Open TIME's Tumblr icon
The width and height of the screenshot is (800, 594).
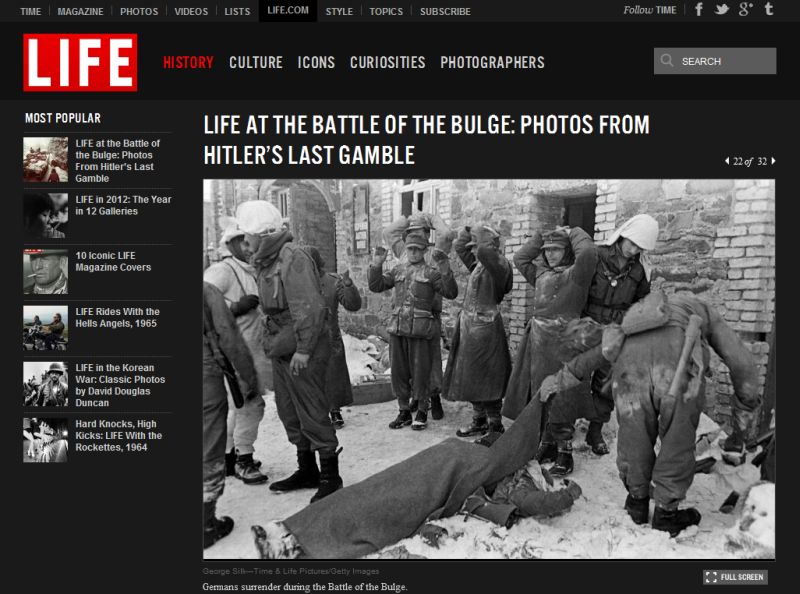point(769,9)
